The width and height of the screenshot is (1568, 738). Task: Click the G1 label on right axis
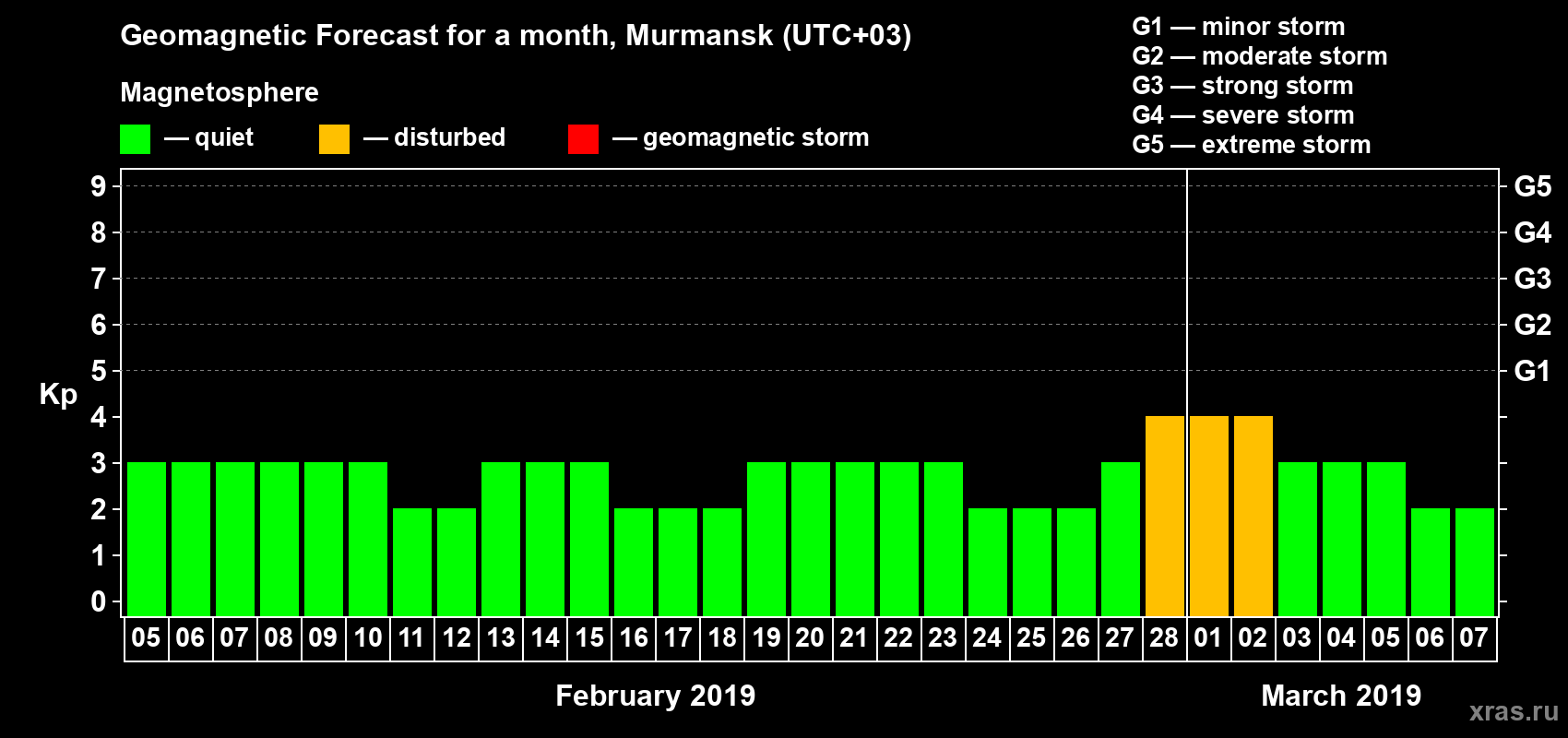[1533, 371]
